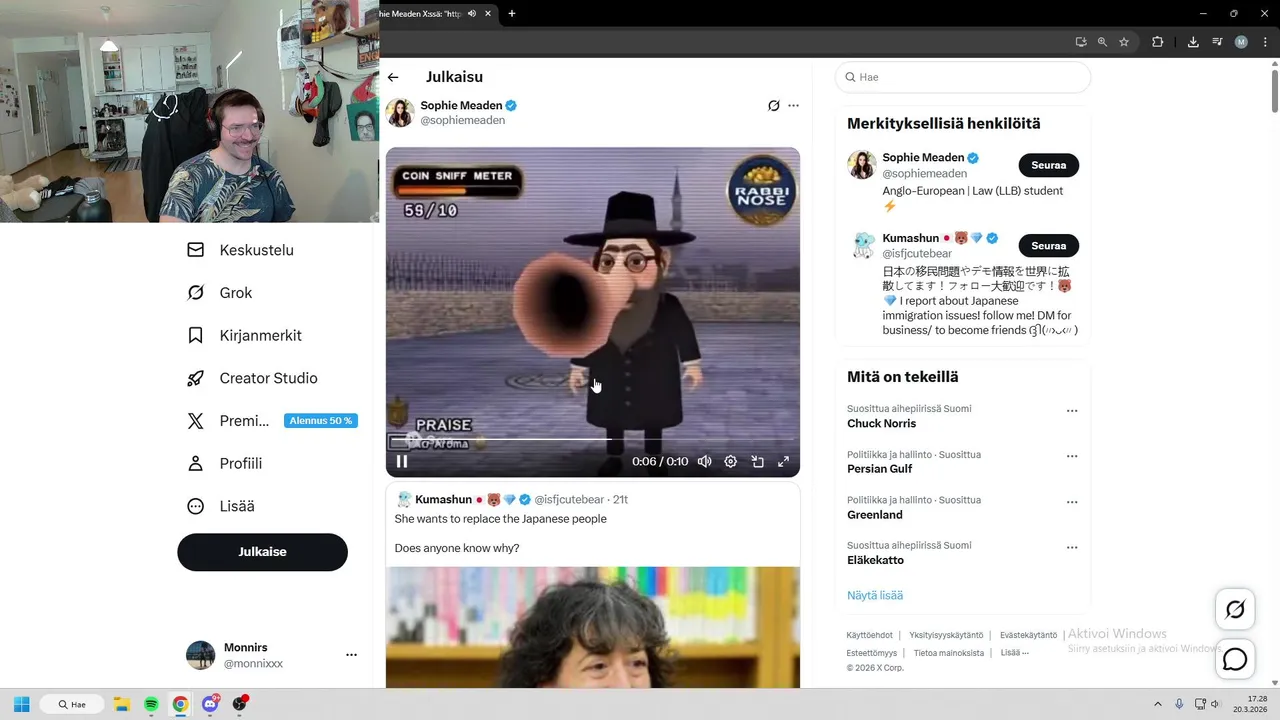1280x720 pixels.
Task: Click the Hae search field on X
Action: pos(963,77)
